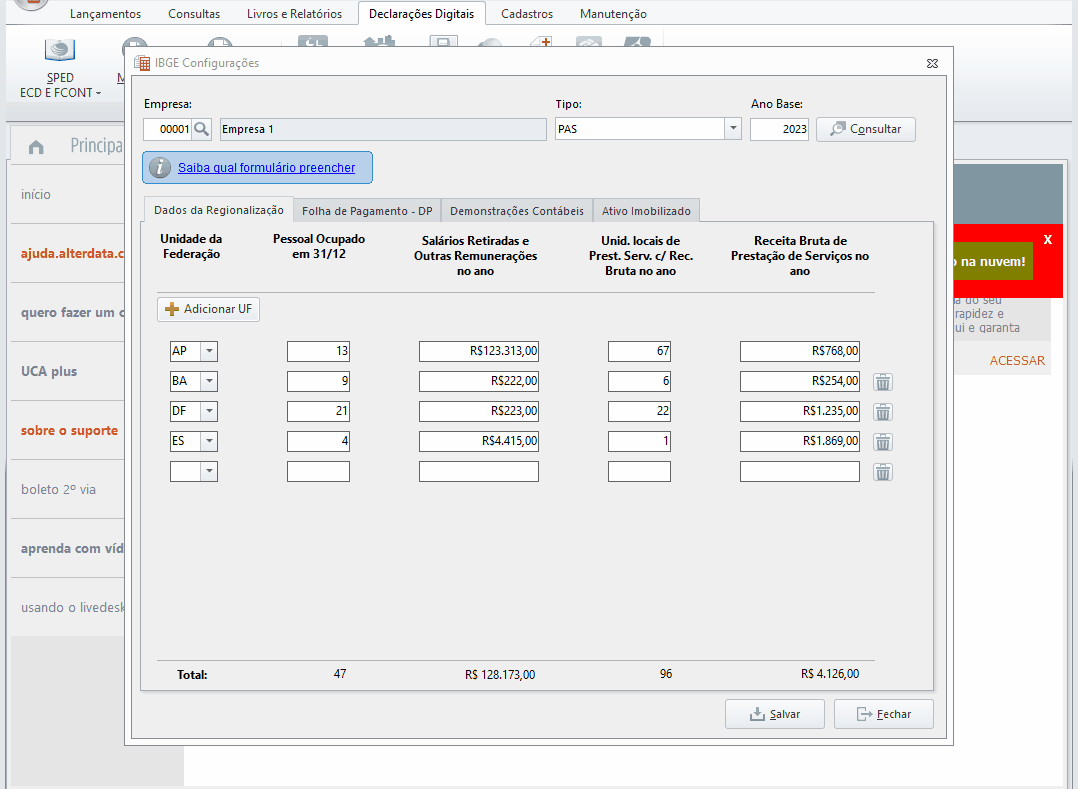Click the info icon beside Saiba link
Viewport: 1078px width, 789px height.
(x=160, y=168)
